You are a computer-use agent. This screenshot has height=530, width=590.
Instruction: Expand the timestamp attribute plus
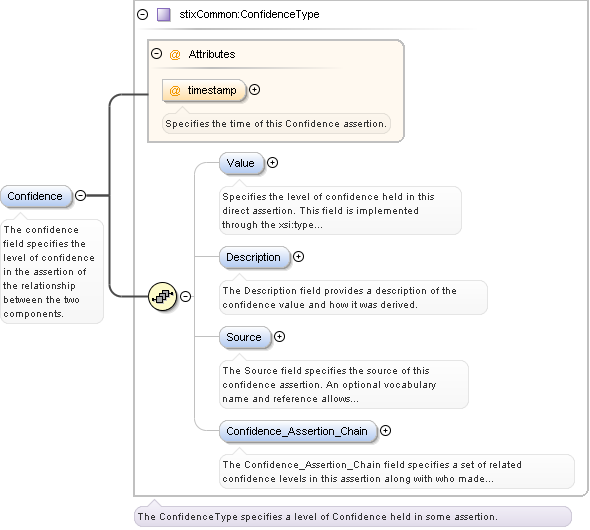(x=255, y=90)
